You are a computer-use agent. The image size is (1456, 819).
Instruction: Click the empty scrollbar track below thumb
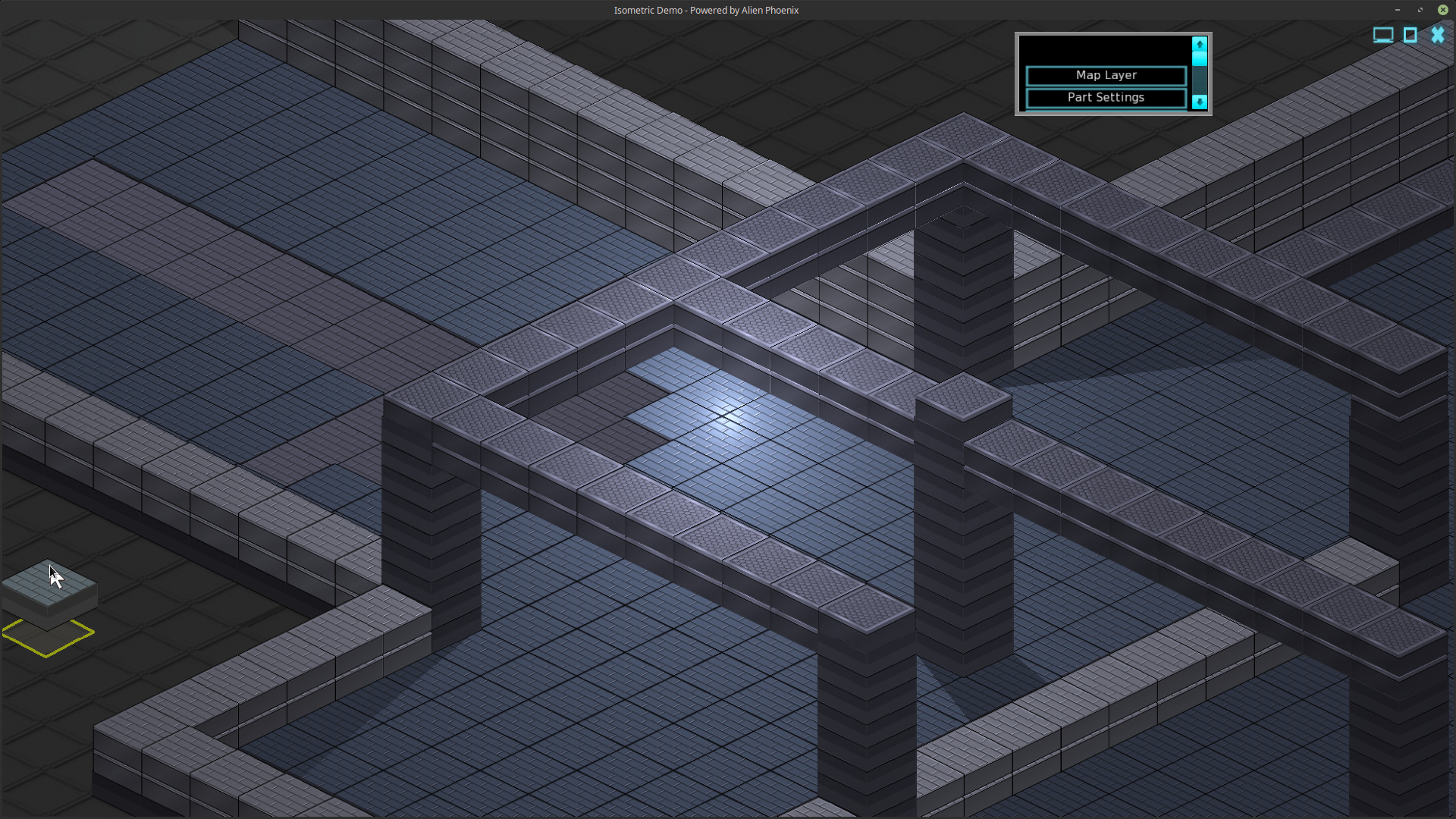coord(1199,81)
